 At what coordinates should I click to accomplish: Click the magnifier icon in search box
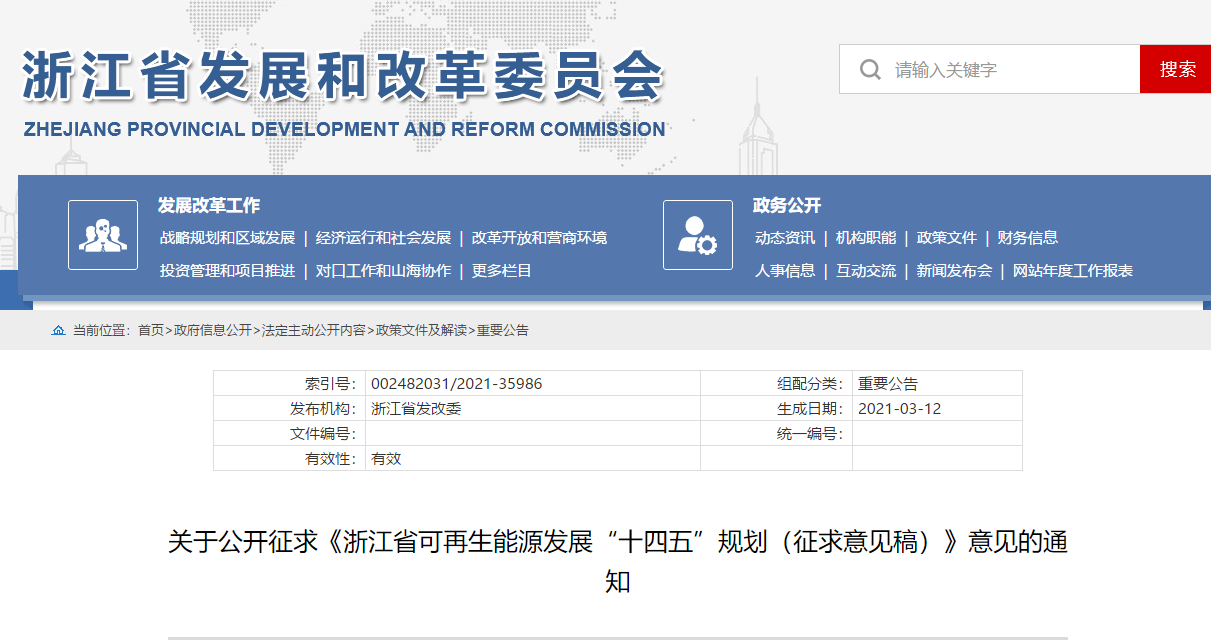(870, 69)
